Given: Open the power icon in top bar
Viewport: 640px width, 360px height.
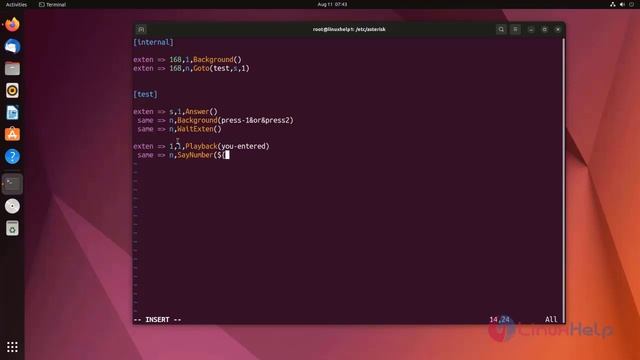Looking at the screenshot, I should pos(632,4).
